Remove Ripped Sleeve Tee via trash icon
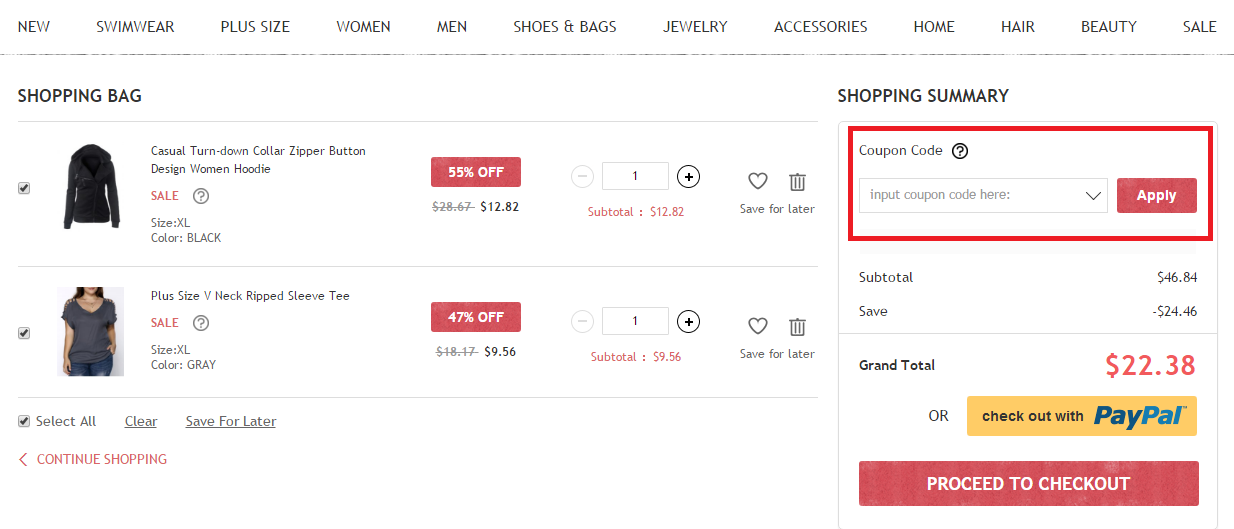 tap(797, 326)
